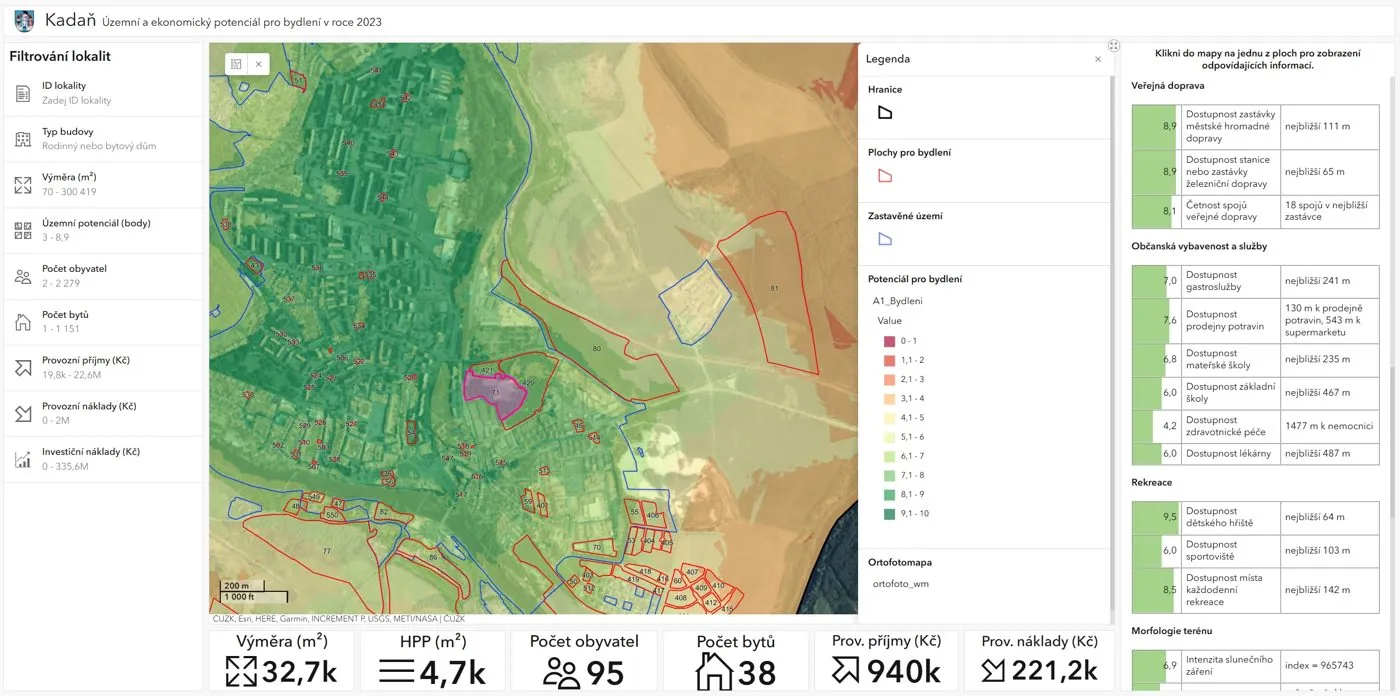Open the Investiční náklady filter

pos(104,459)
